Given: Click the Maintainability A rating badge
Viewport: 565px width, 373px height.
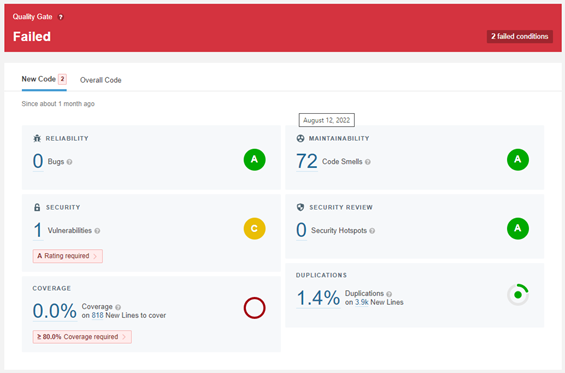Looking at the screenshot, I should tap(518, 159).
